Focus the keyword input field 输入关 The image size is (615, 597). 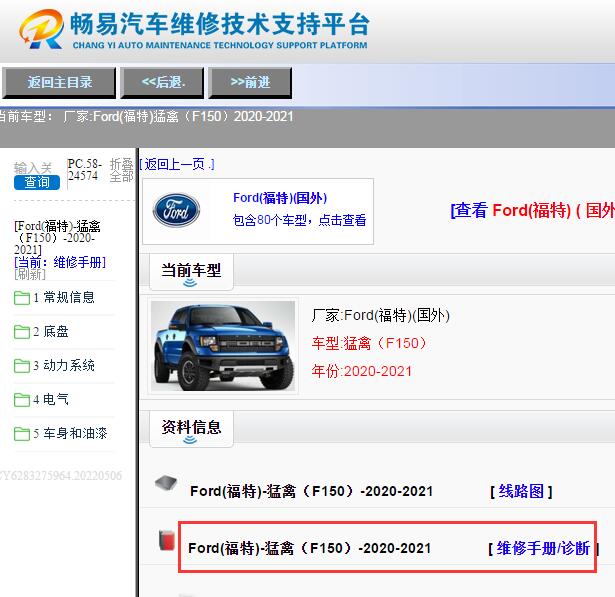(33, 168)
